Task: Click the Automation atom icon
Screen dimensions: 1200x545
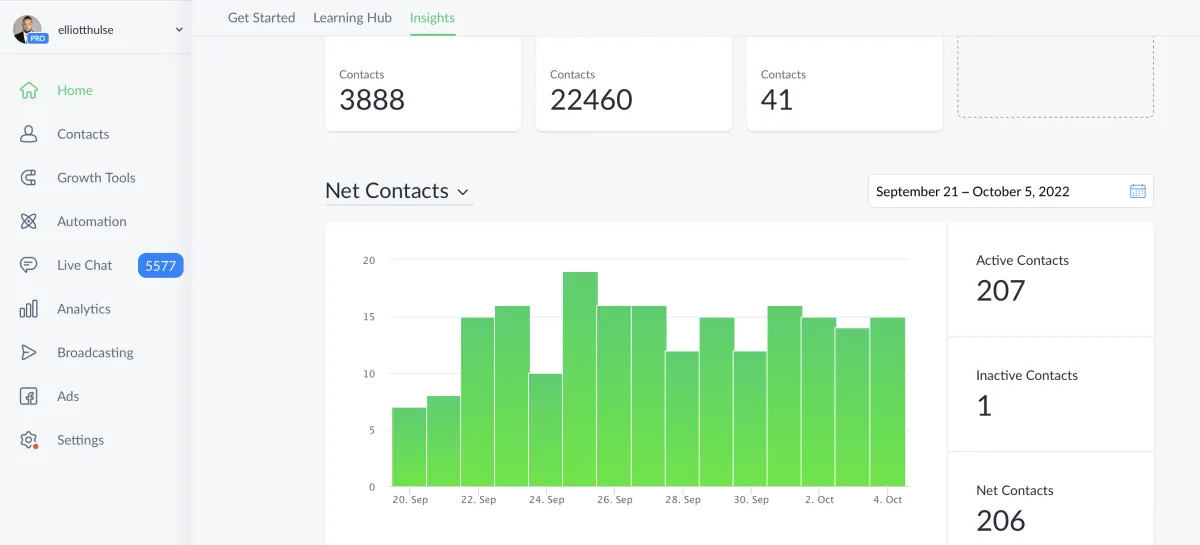Action: click(x=29, y=221)
